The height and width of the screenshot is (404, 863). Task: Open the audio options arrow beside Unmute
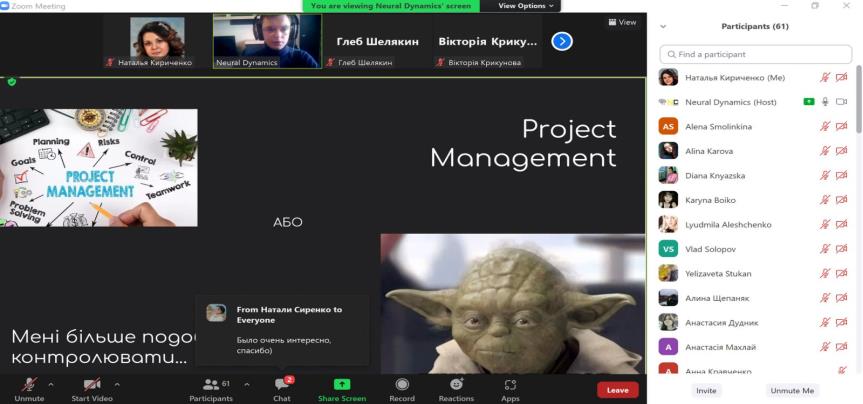[x=51, y=384]
